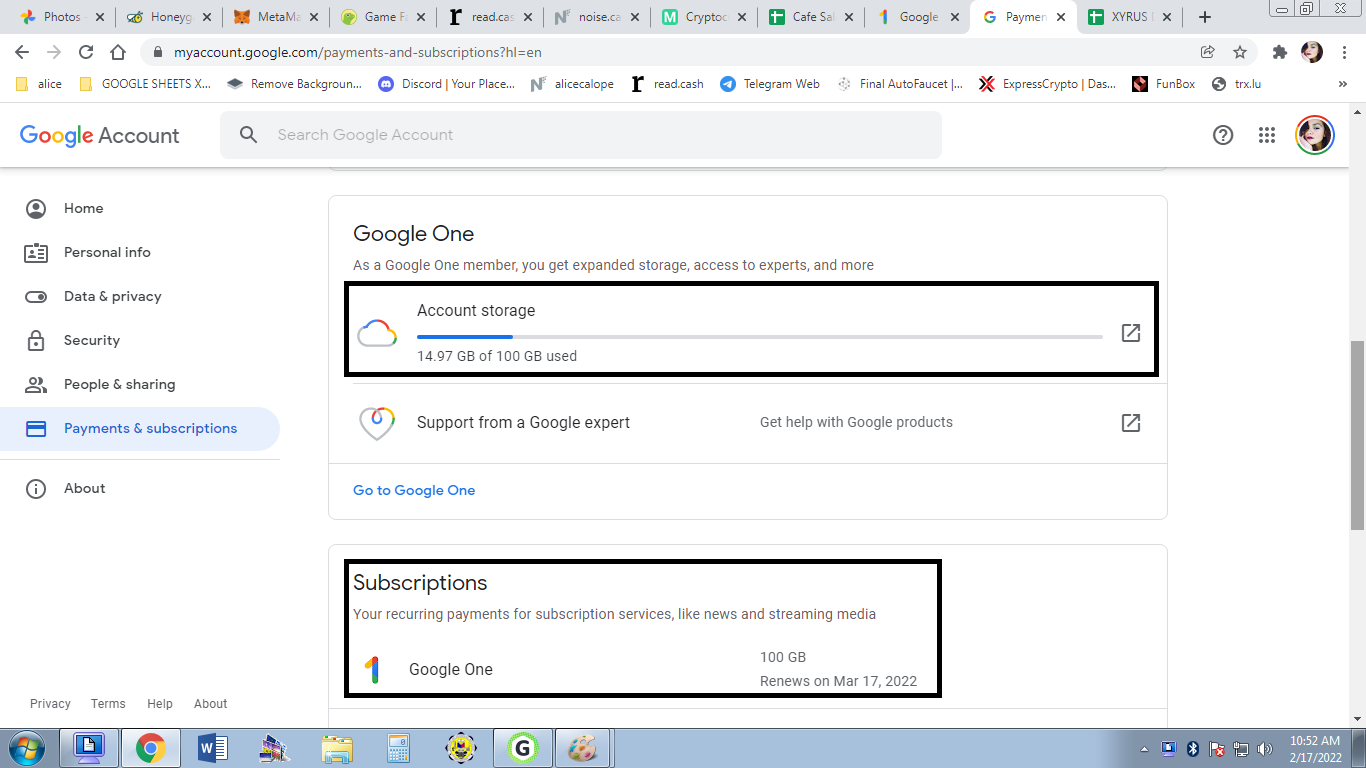The image size is (1366, 768).
Task: Open Microsoft Word from the taskbar
Action: click(x=213, y=748)
